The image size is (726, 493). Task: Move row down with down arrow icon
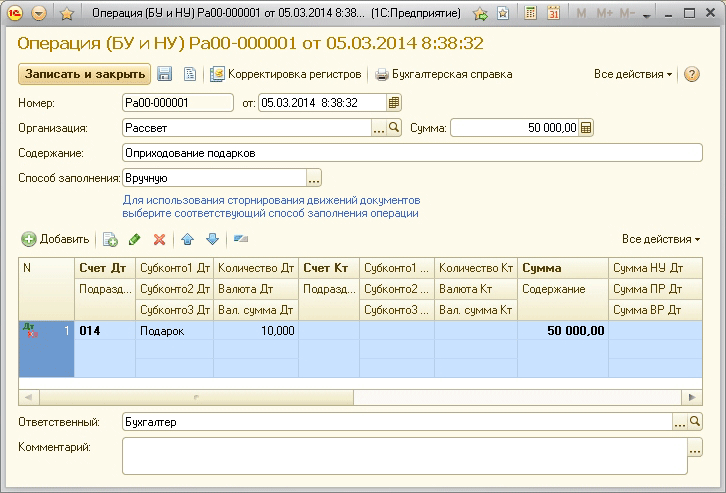(213, 239)
